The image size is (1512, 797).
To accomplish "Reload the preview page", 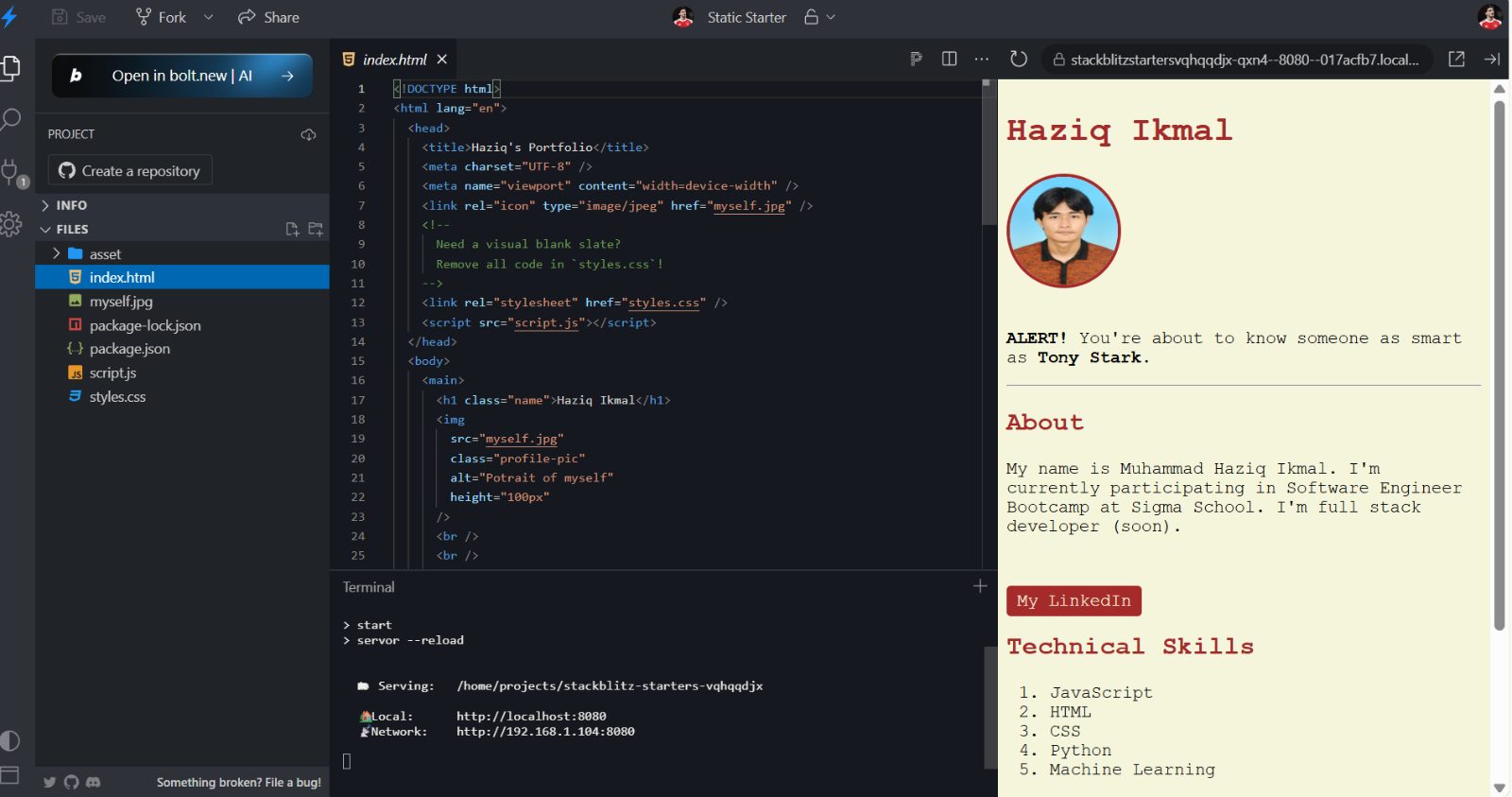I will click(x=1018, y=59).
